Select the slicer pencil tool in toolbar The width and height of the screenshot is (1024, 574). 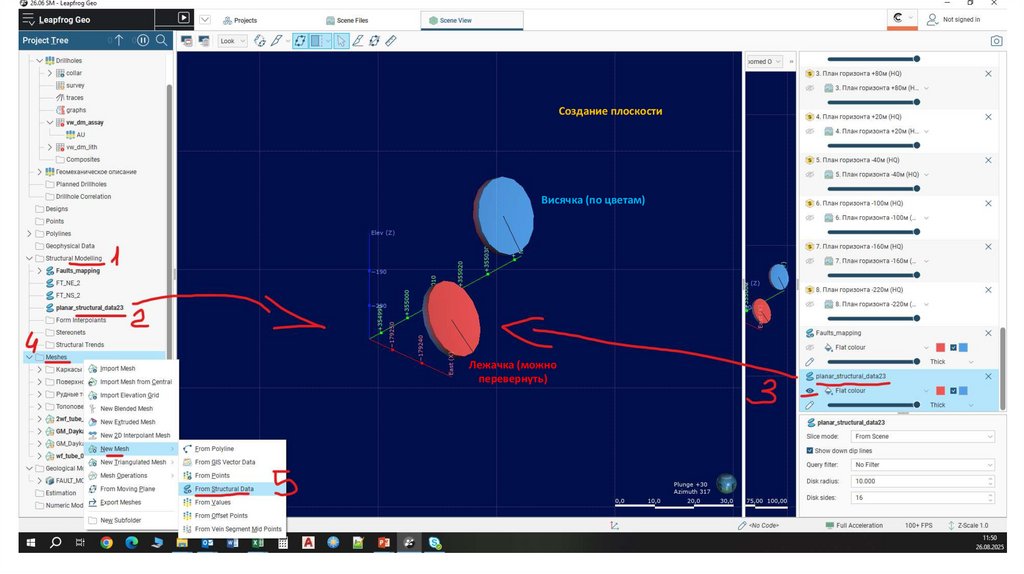pos(277,41)
